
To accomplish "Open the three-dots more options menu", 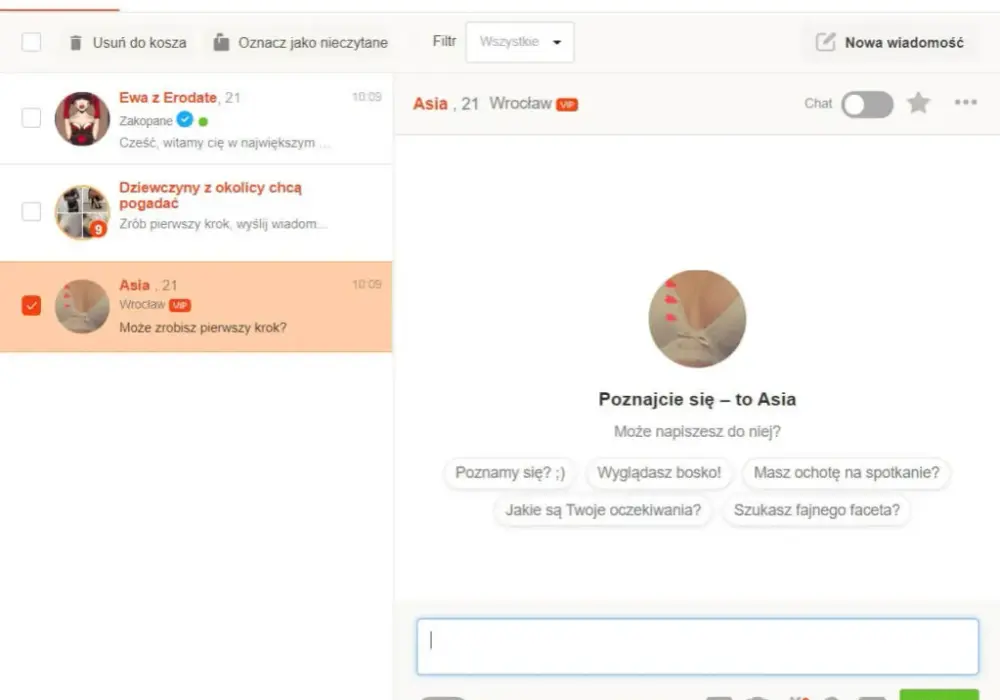I will pos(966,102).
